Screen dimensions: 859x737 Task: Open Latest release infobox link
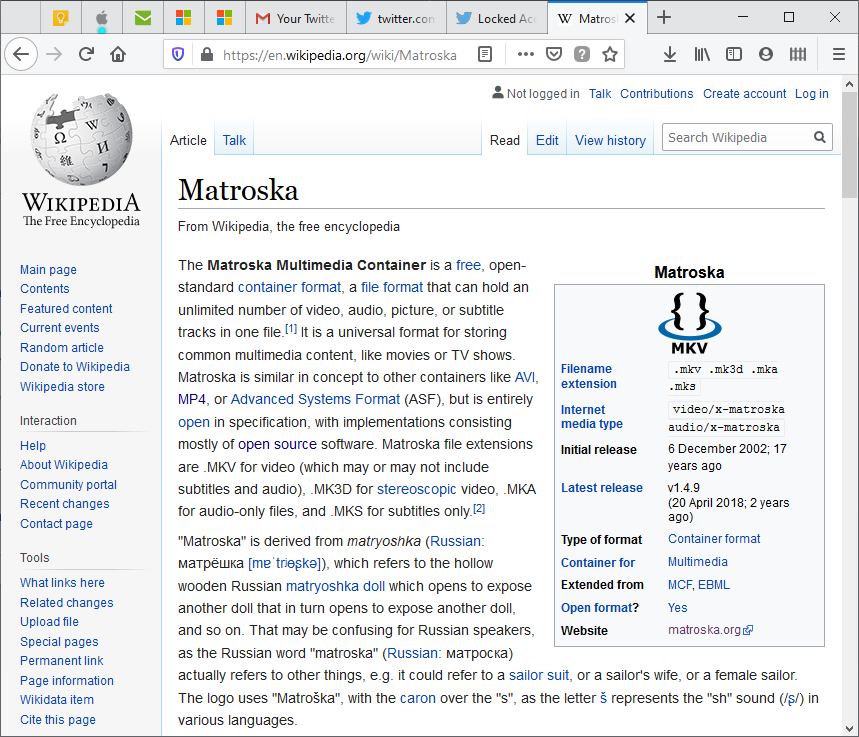click(602, 488)
